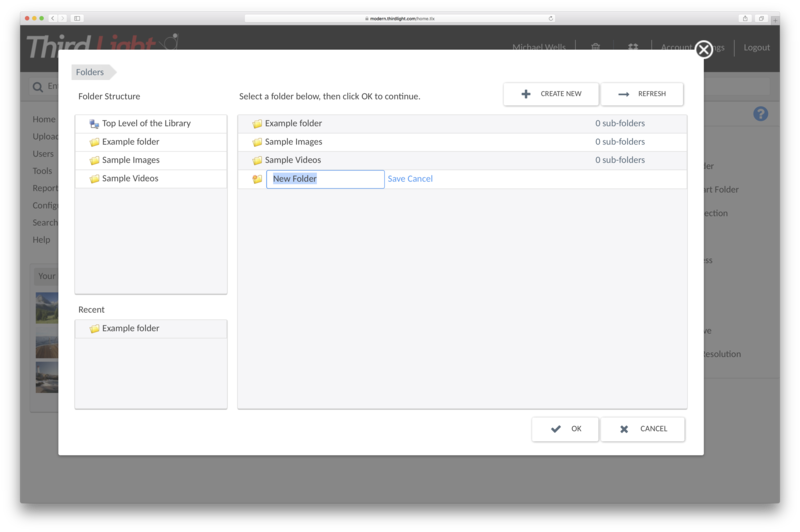The height and width of the screenshot is (532, 800).
Task: Click the basket icon in page header
Action: point(595,47)
